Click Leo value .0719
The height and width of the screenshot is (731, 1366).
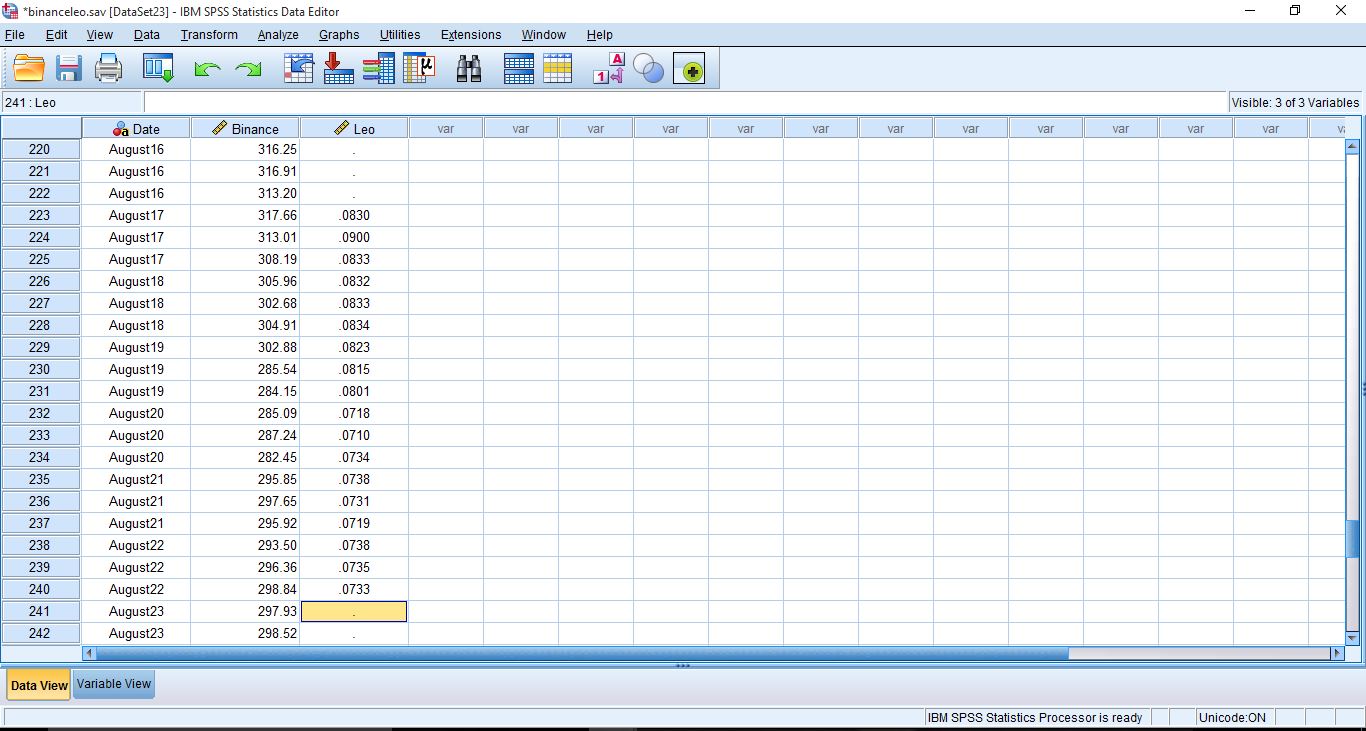354,523
